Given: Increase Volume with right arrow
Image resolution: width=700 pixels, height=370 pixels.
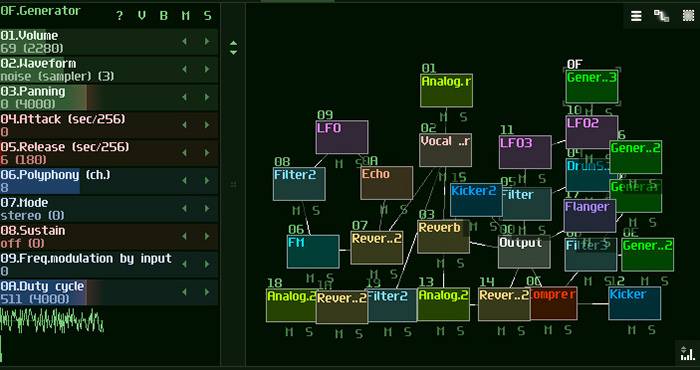Looking at the screenshot, I should pos(207,42).
